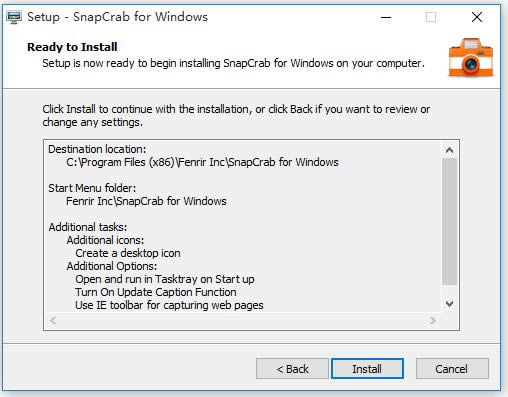Click 'Turn On Update Caption Function' text
508x397 pixels.
tap(156, 292)
